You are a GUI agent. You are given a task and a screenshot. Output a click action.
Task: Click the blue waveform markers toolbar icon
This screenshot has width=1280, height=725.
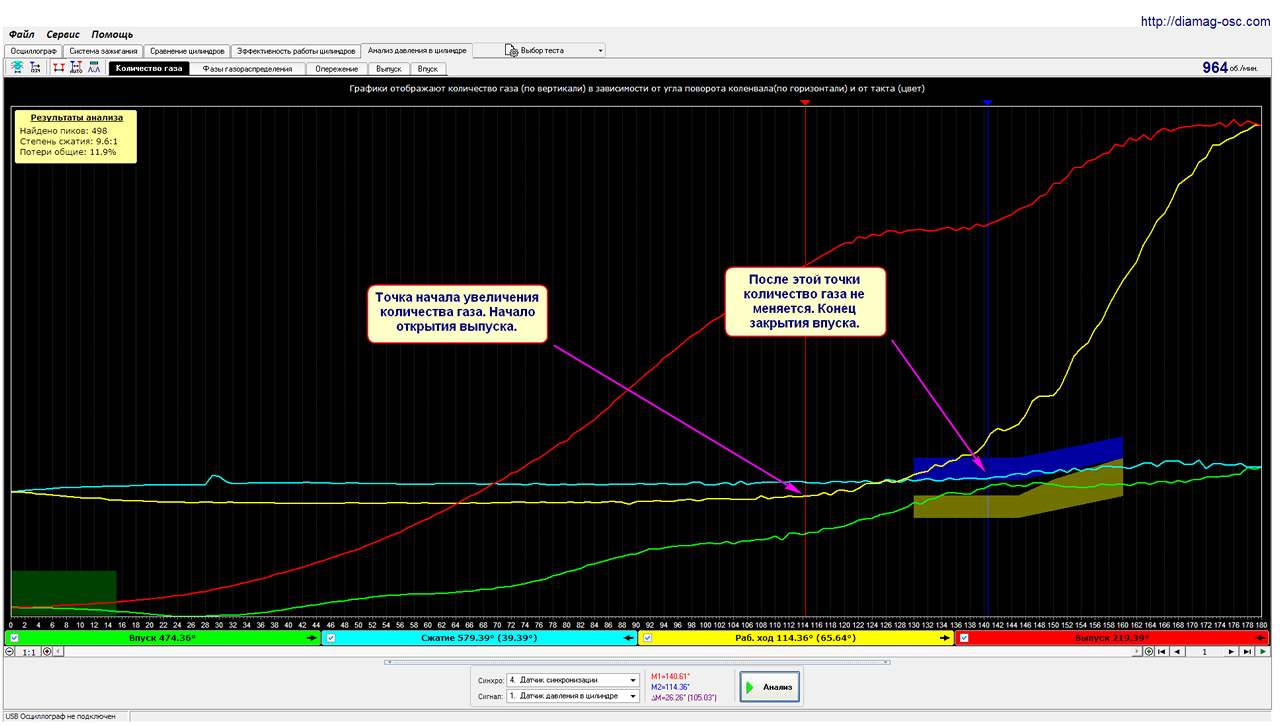94,68
